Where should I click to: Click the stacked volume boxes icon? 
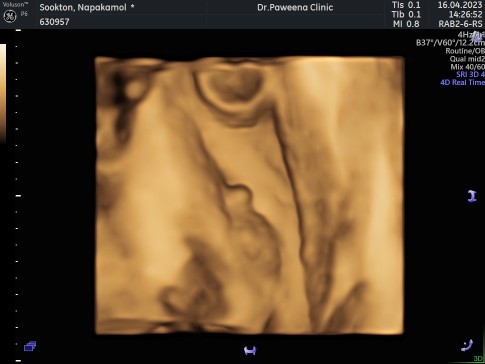(30, 346)
